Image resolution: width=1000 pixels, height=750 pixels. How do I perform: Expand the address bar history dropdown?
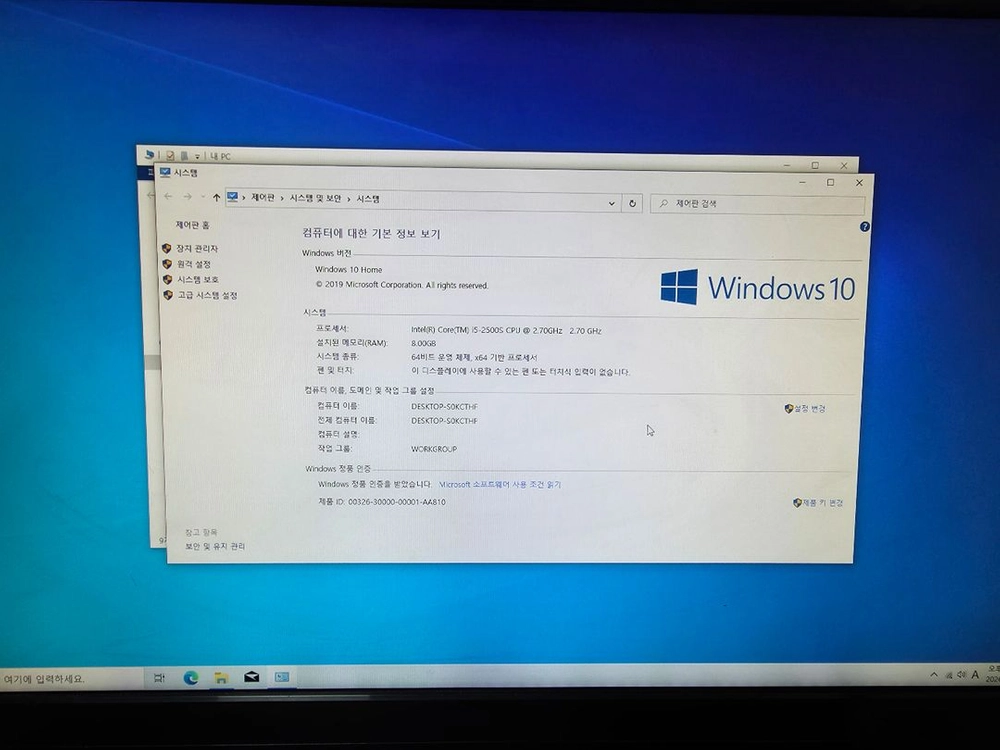tap(611, 203)
